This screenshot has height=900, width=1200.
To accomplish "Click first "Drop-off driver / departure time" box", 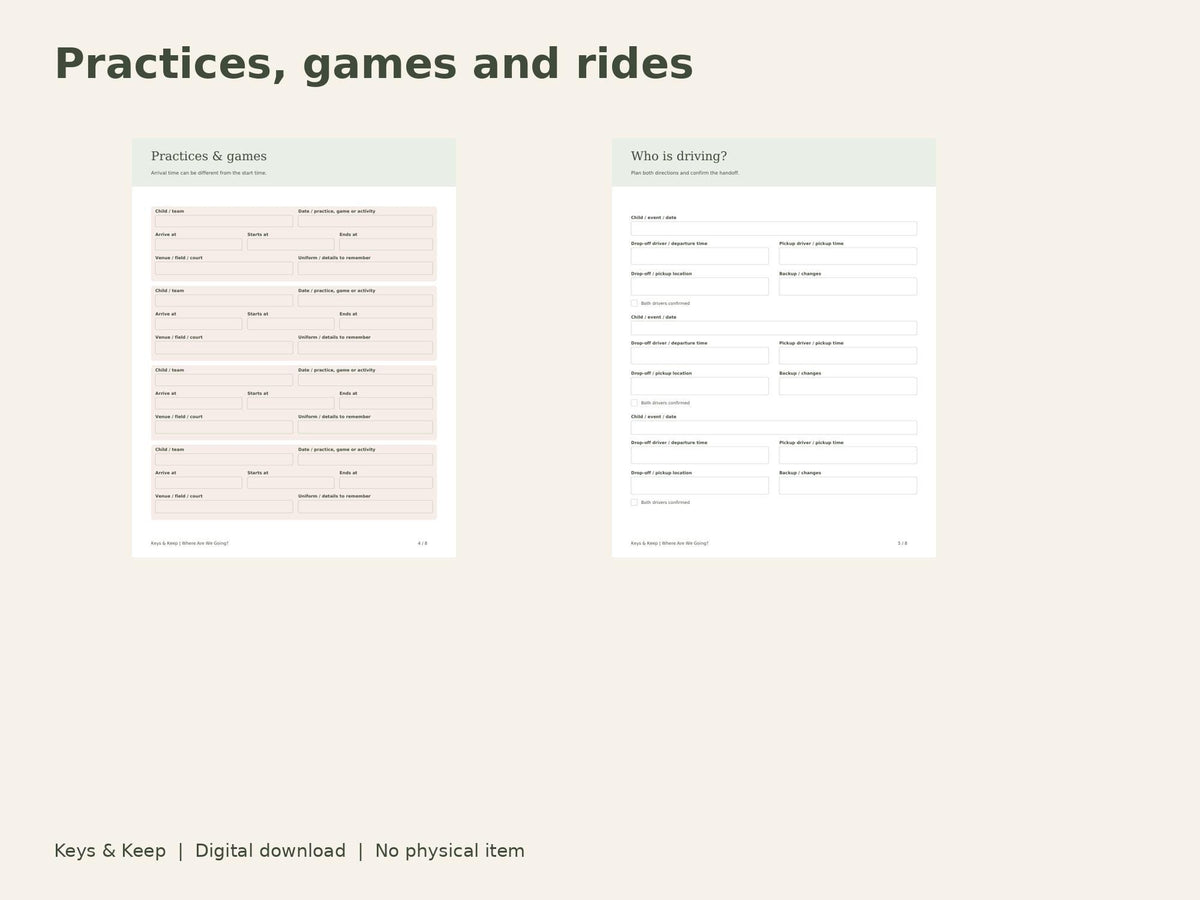I will (x=700, y=256).
